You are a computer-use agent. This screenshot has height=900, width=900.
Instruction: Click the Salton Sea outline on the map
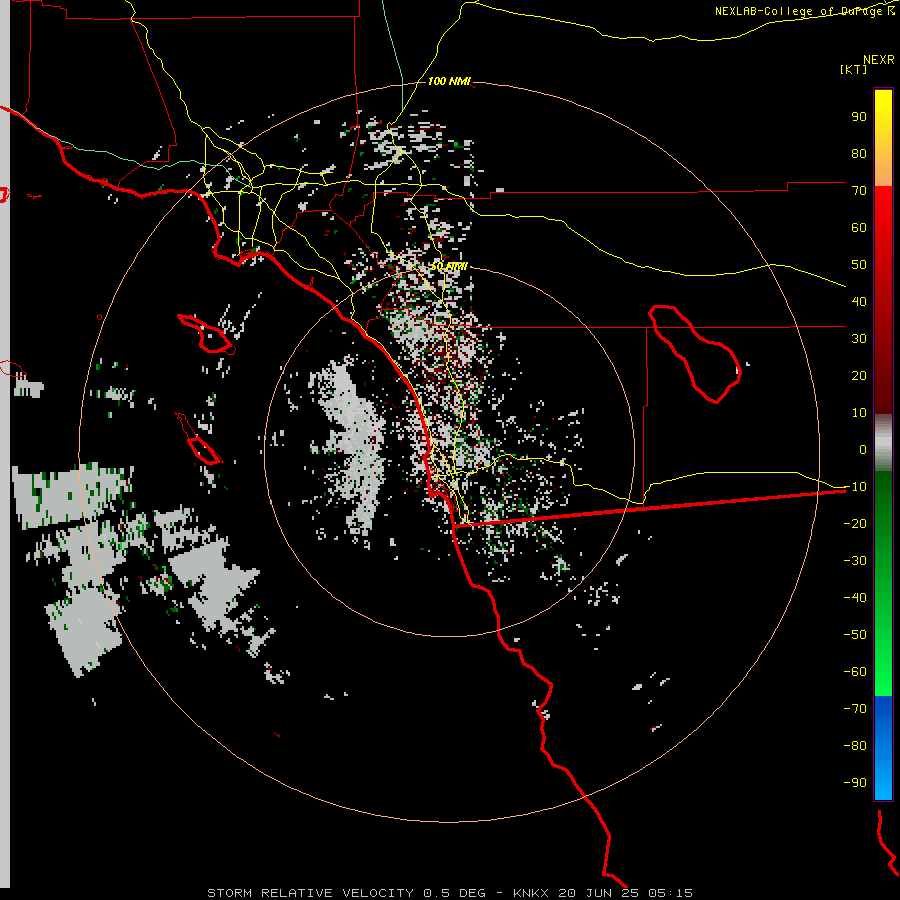pyautogui.click(x=695, y=354)
